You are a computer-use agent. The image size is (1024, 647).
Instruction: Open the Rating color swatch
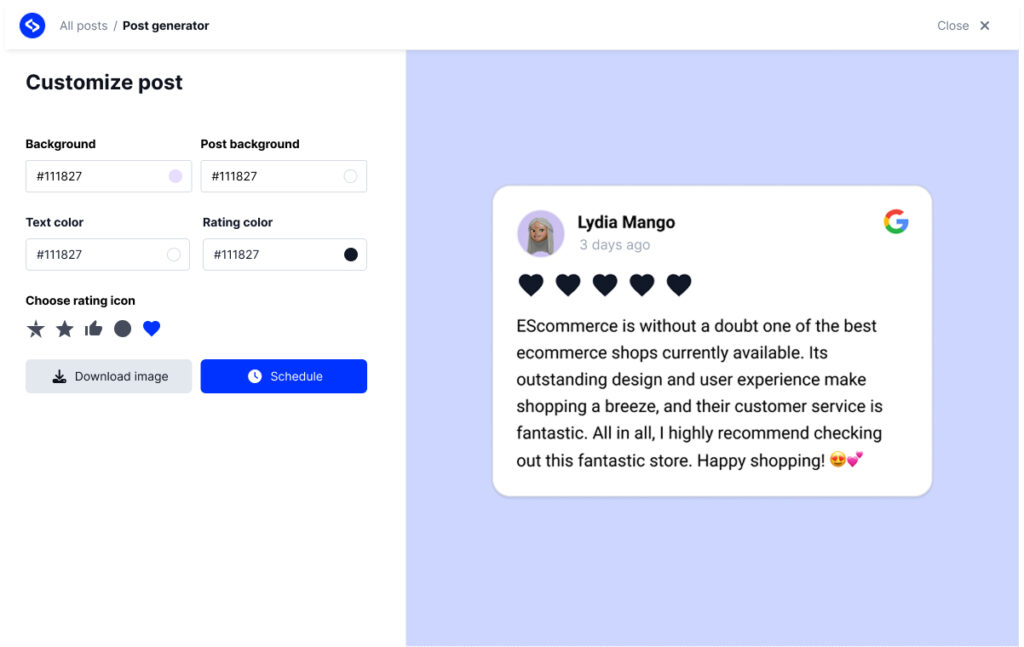tap(351, 255)
